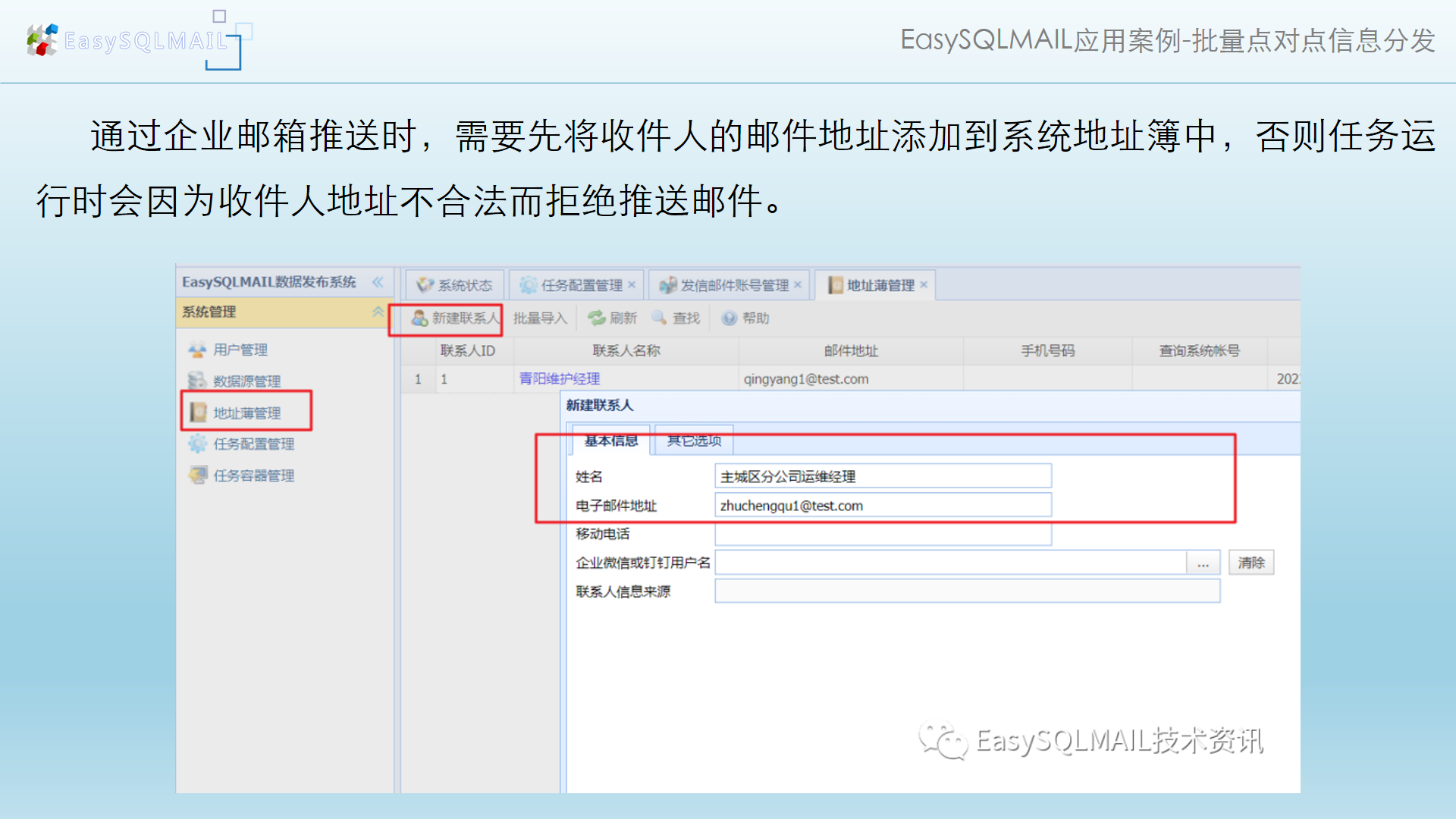The height and width of the screenshot is (819, 1456).
Task: Click the 刷新 refresh icon
Action: [597, 318]
